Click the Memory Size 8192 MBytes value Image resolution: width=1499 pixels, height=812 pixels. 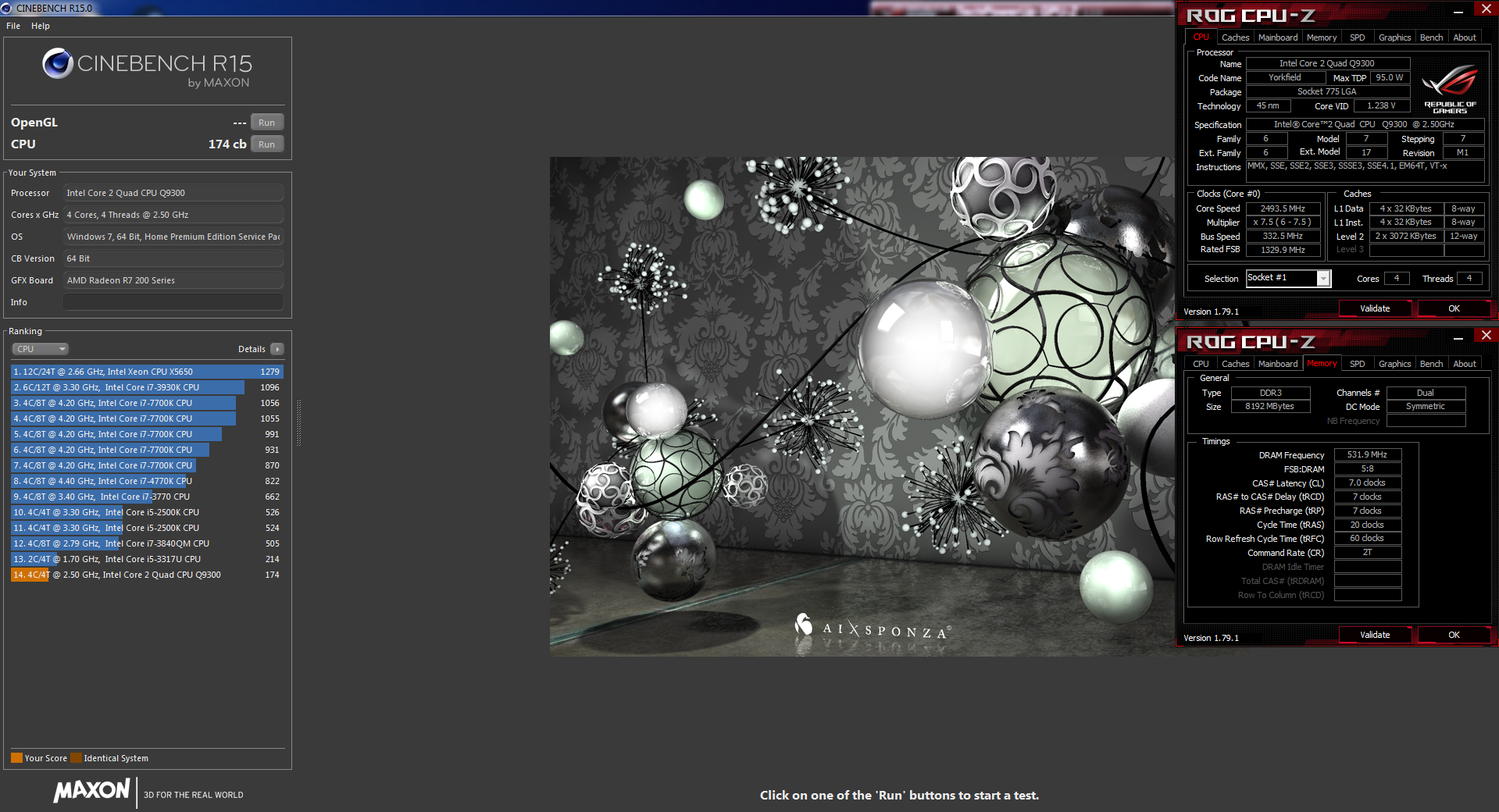point(1269,406)
